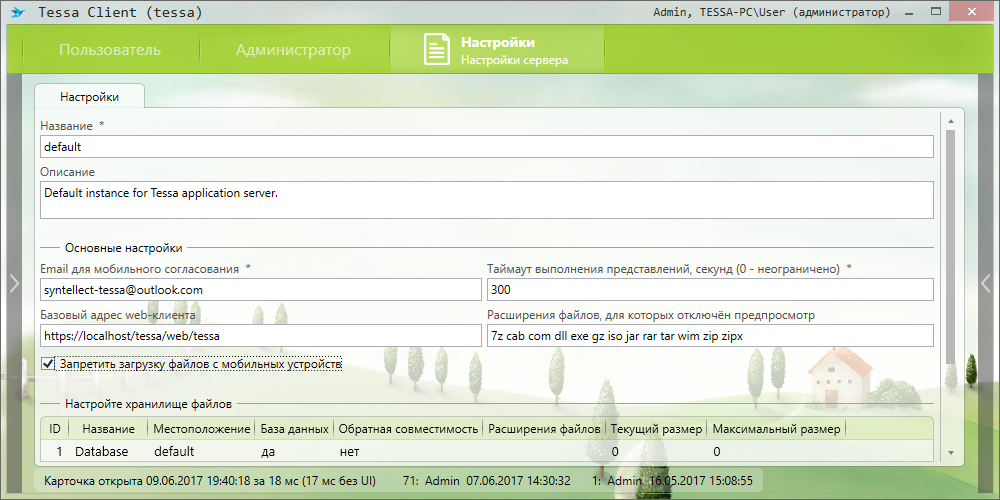Click the vertical scrollbar thumb
Screen dimensions: 1000x500
tap(950, 247)
